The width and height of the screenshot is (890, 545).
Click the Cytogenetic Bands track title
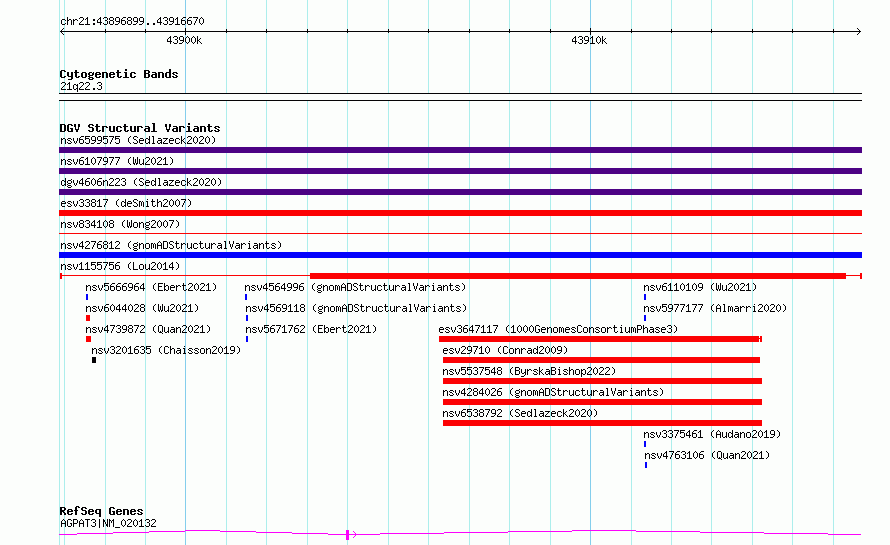119,74
